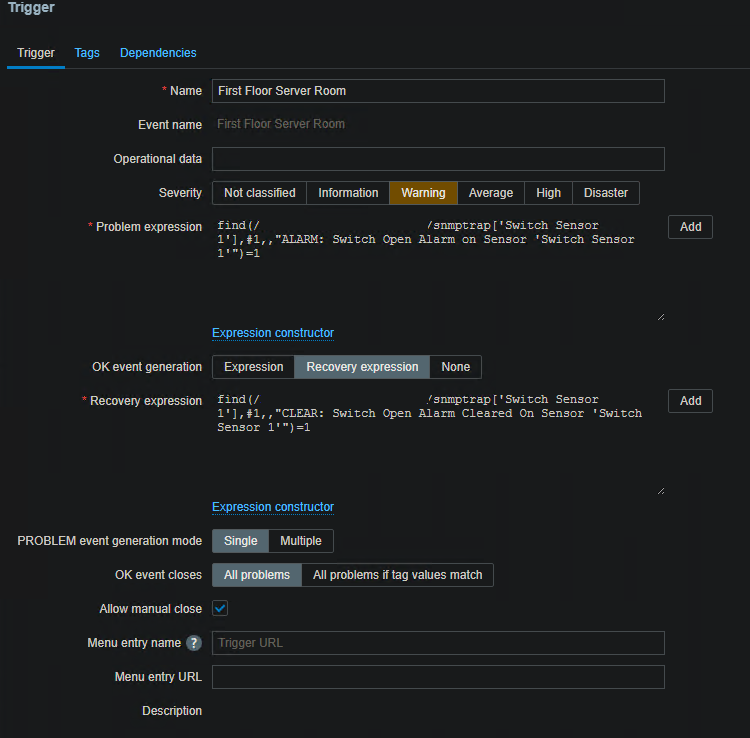Focus the Operational data field

point(438,159)
